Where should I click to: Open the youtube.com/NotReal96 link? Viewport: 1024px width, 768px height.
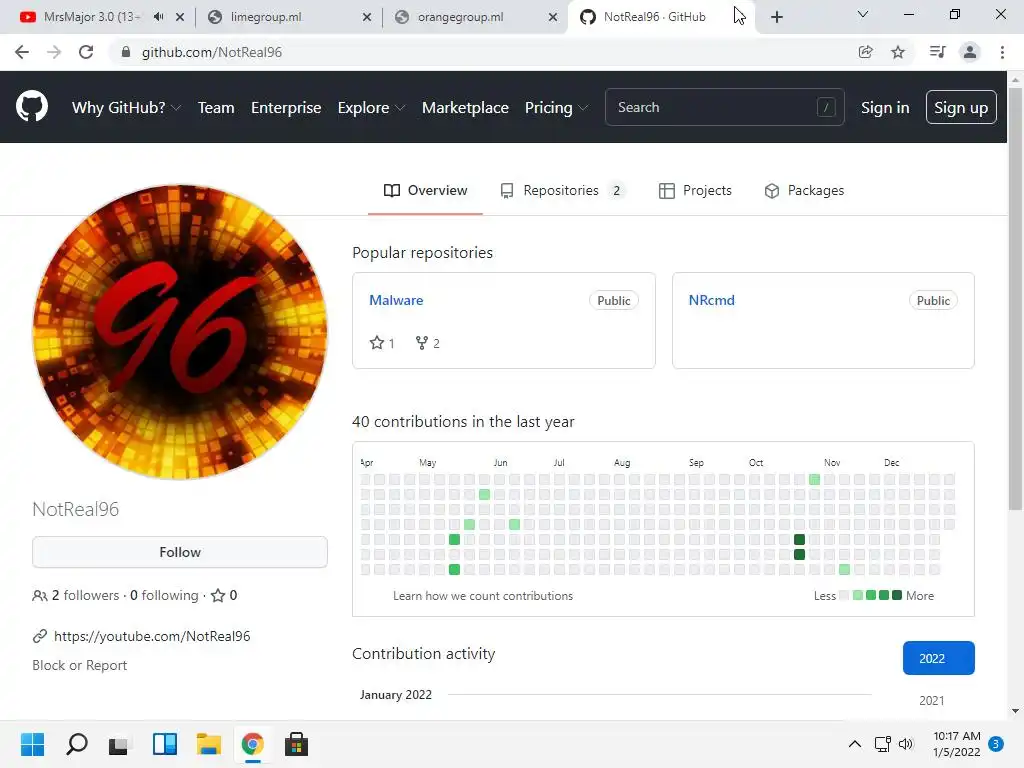(x=152, y=636)
